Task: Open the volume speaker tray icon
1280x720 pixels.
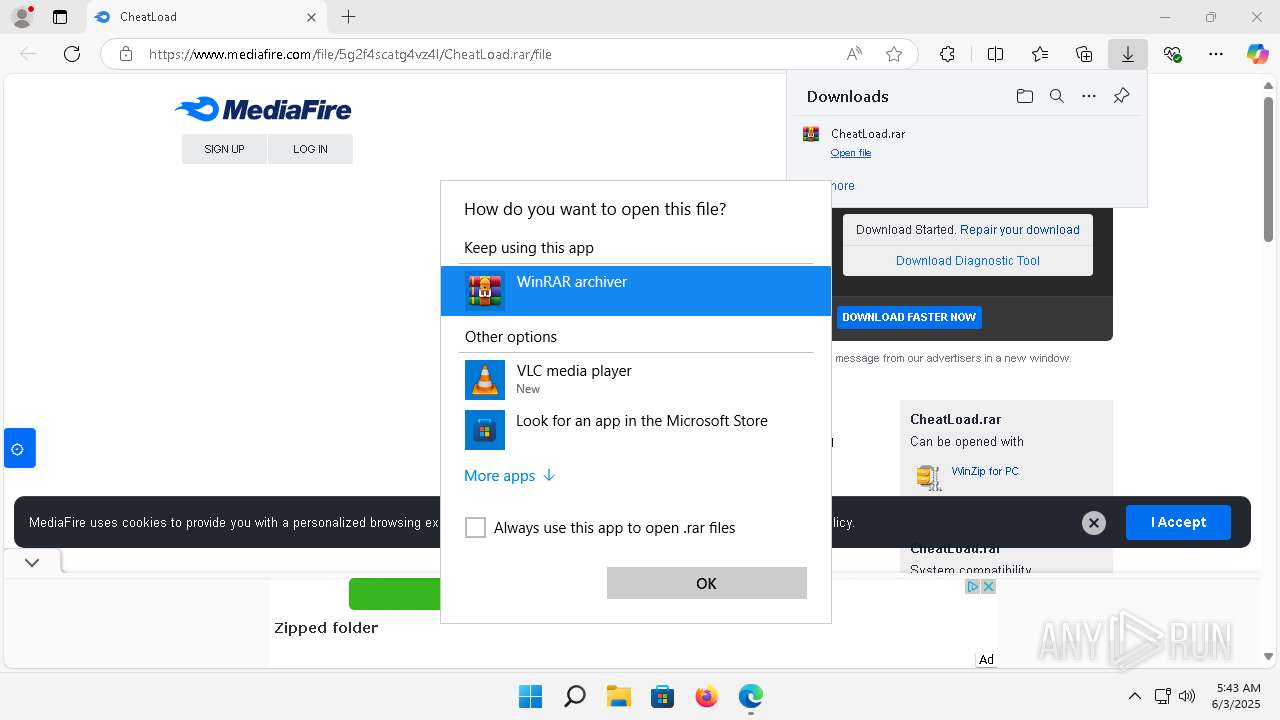Action: click(1187, 696)
